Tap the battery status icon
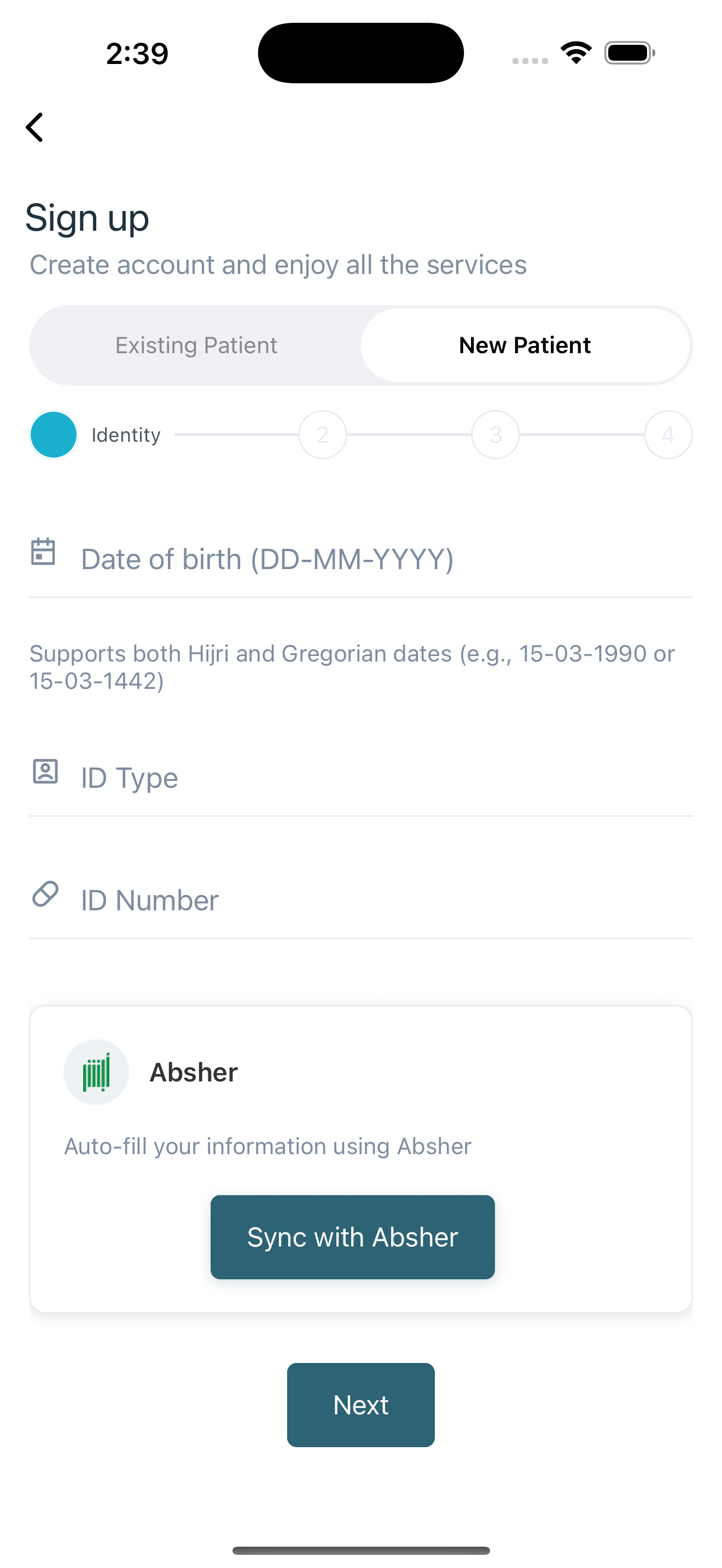Screen dimensions: 722x1568 pyautogui.click(x=630, y=53)
